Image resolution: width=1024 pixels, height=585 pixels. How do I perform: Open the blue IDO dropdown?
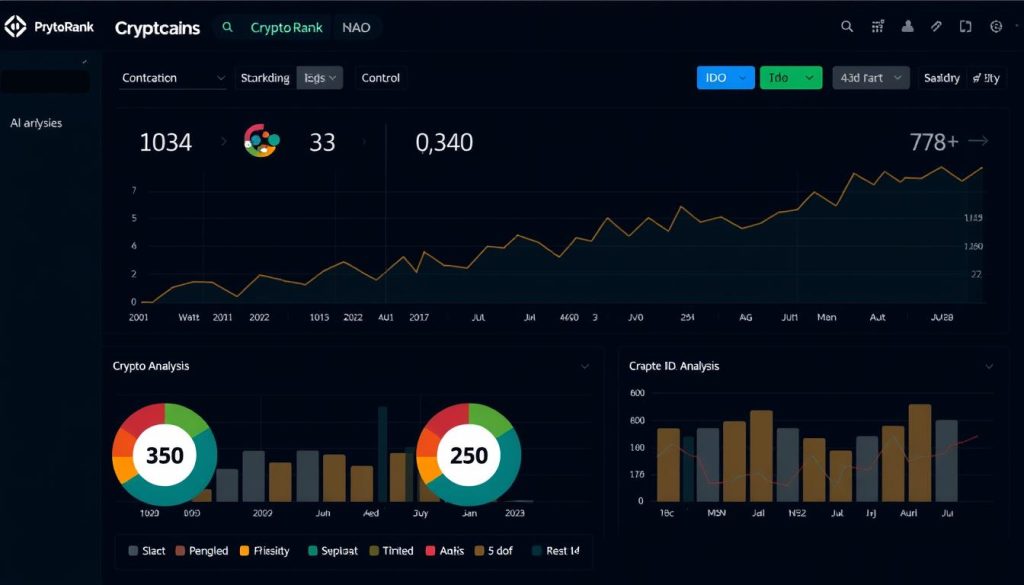coord(726,78)
